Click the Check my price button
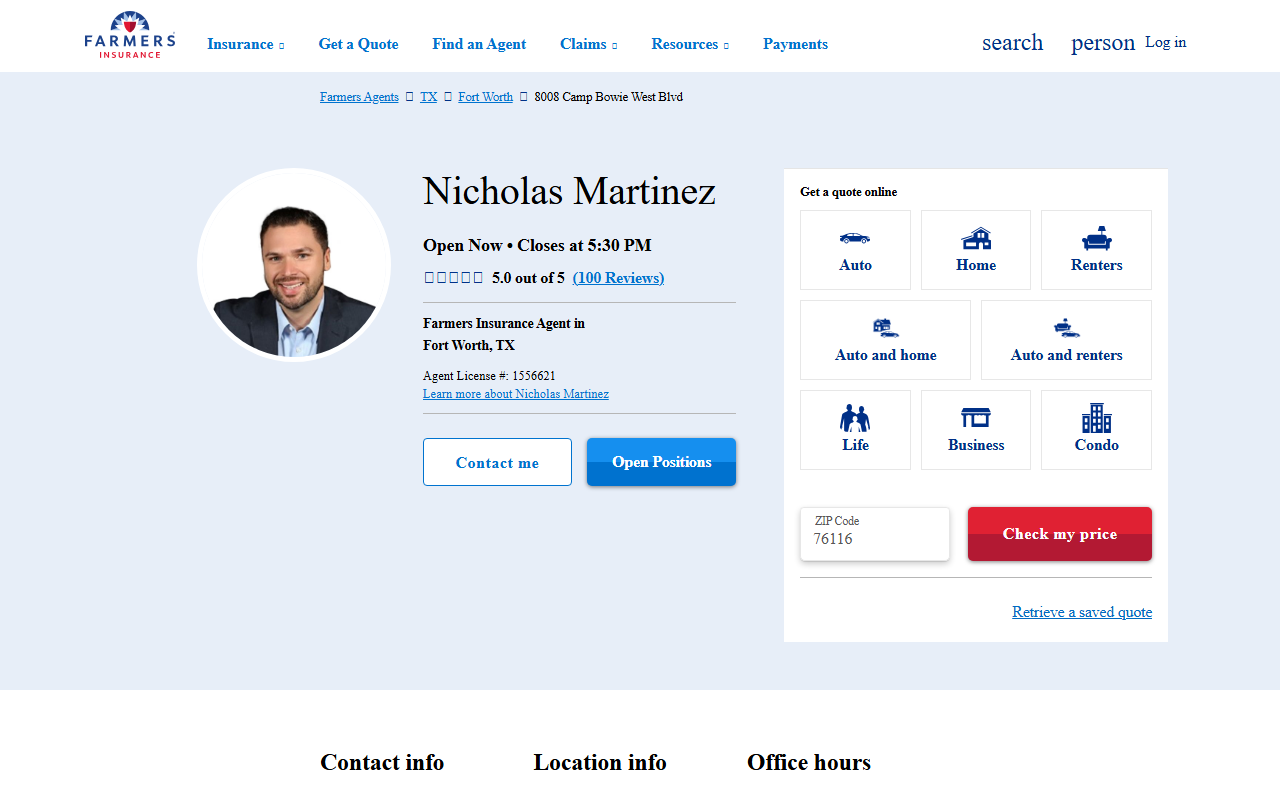 (x=1060, y=534)
